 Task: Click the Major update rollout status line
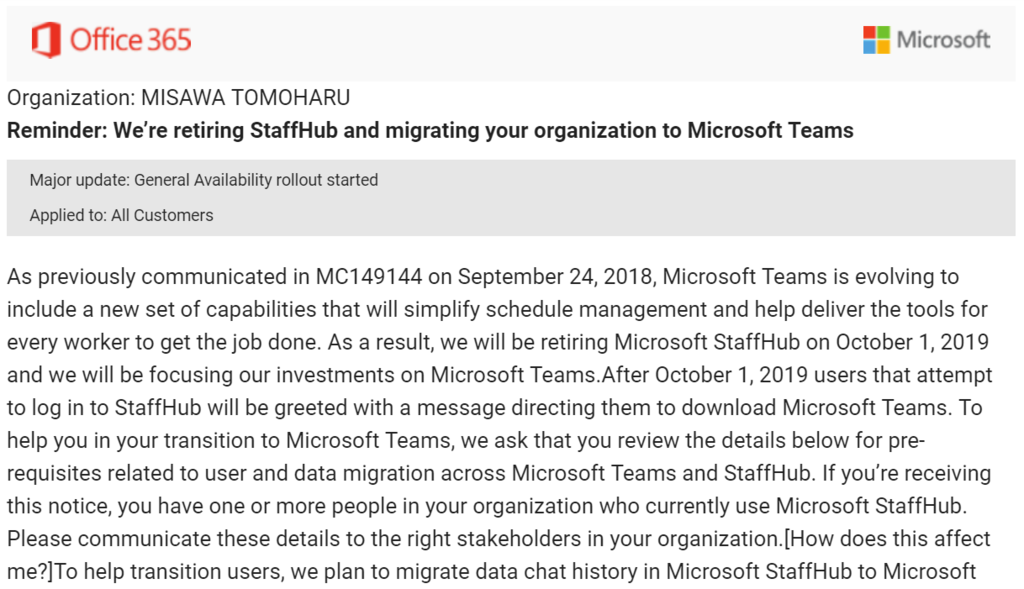click(x=204, y=180)
